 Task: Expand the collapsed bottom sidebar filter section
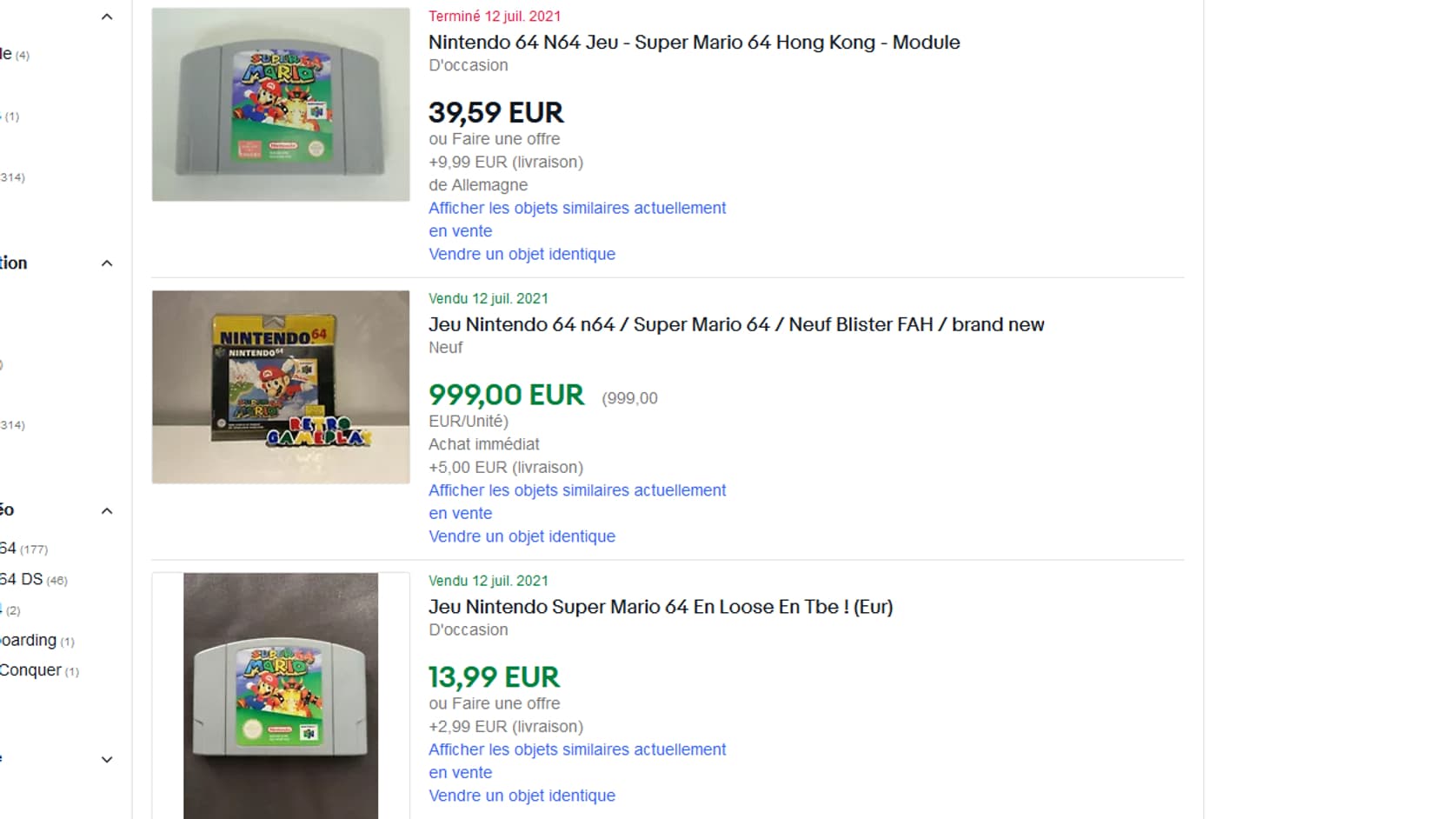pyautogui.click(x=107, y=759)
